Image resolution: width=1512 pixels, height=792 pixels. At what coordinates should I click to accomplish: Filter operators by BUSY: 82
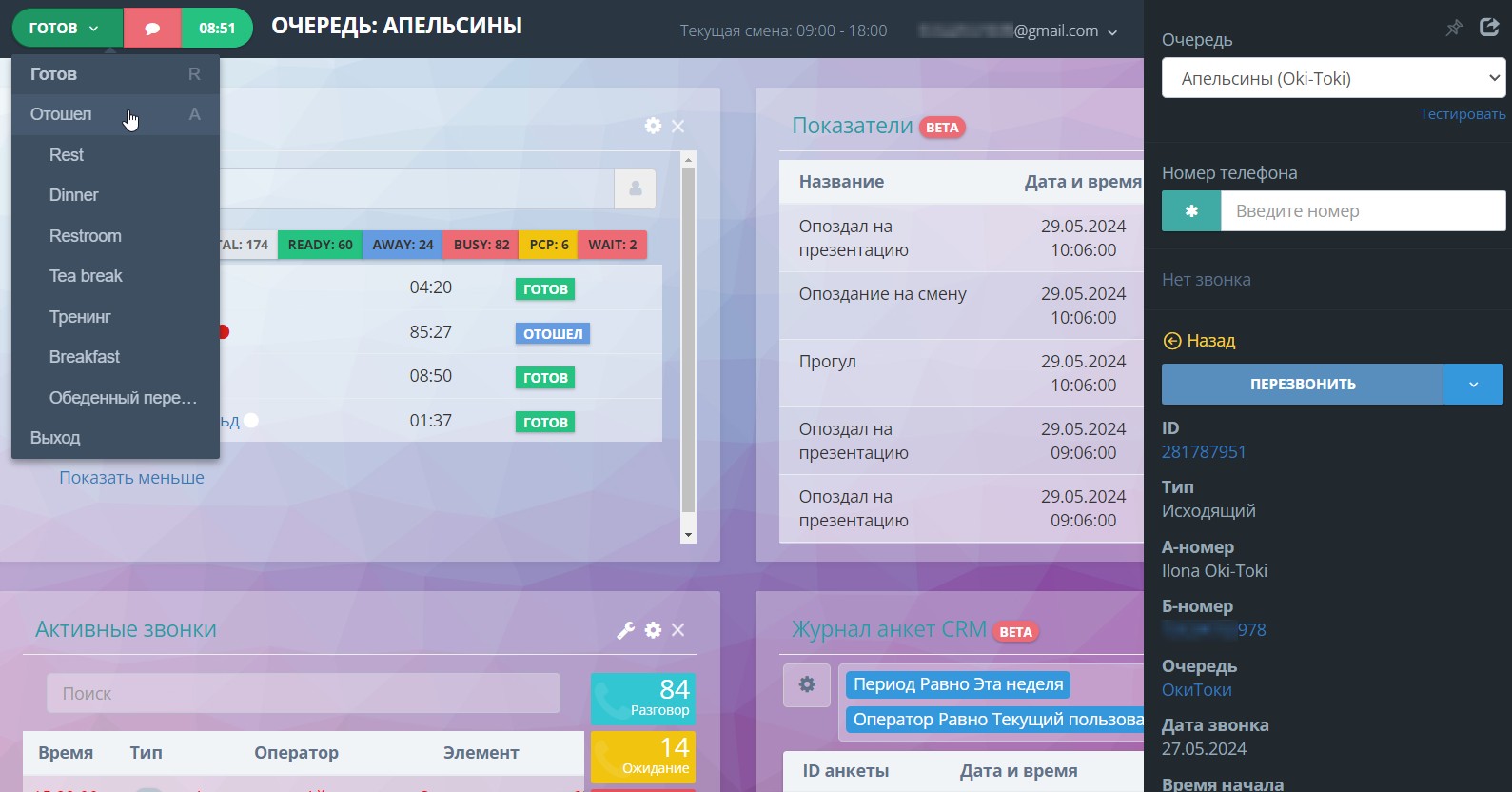481,245
